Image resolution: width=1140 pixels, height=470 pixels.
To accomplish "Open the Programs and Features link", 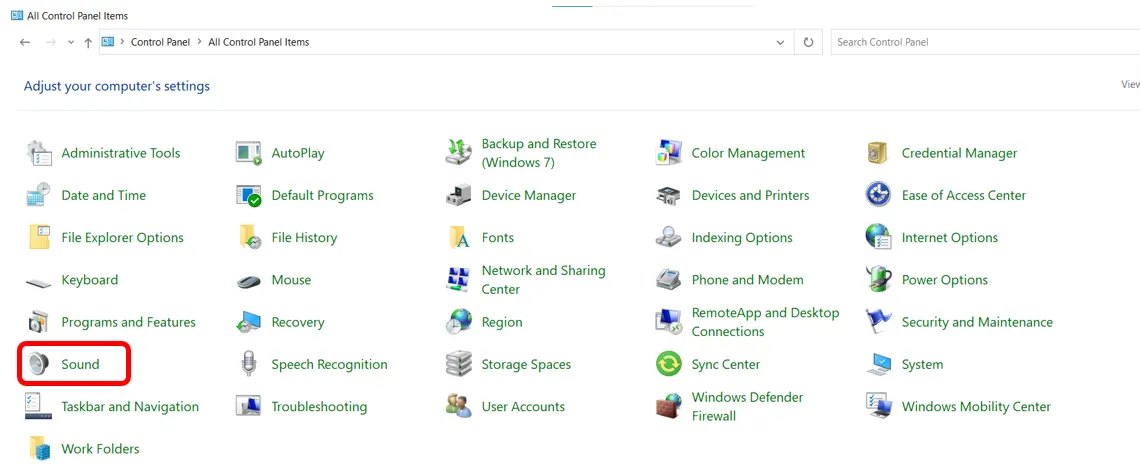I will 128,322.
